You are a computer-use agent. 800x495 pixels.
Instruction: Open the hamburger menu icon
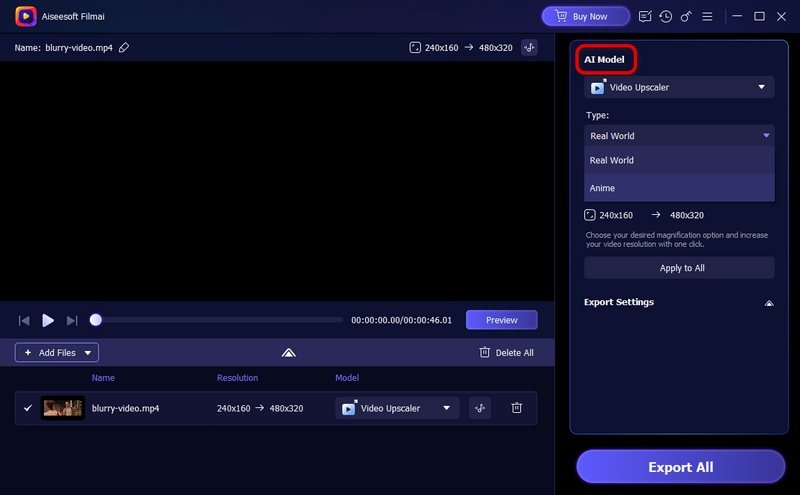pos(708,17)
